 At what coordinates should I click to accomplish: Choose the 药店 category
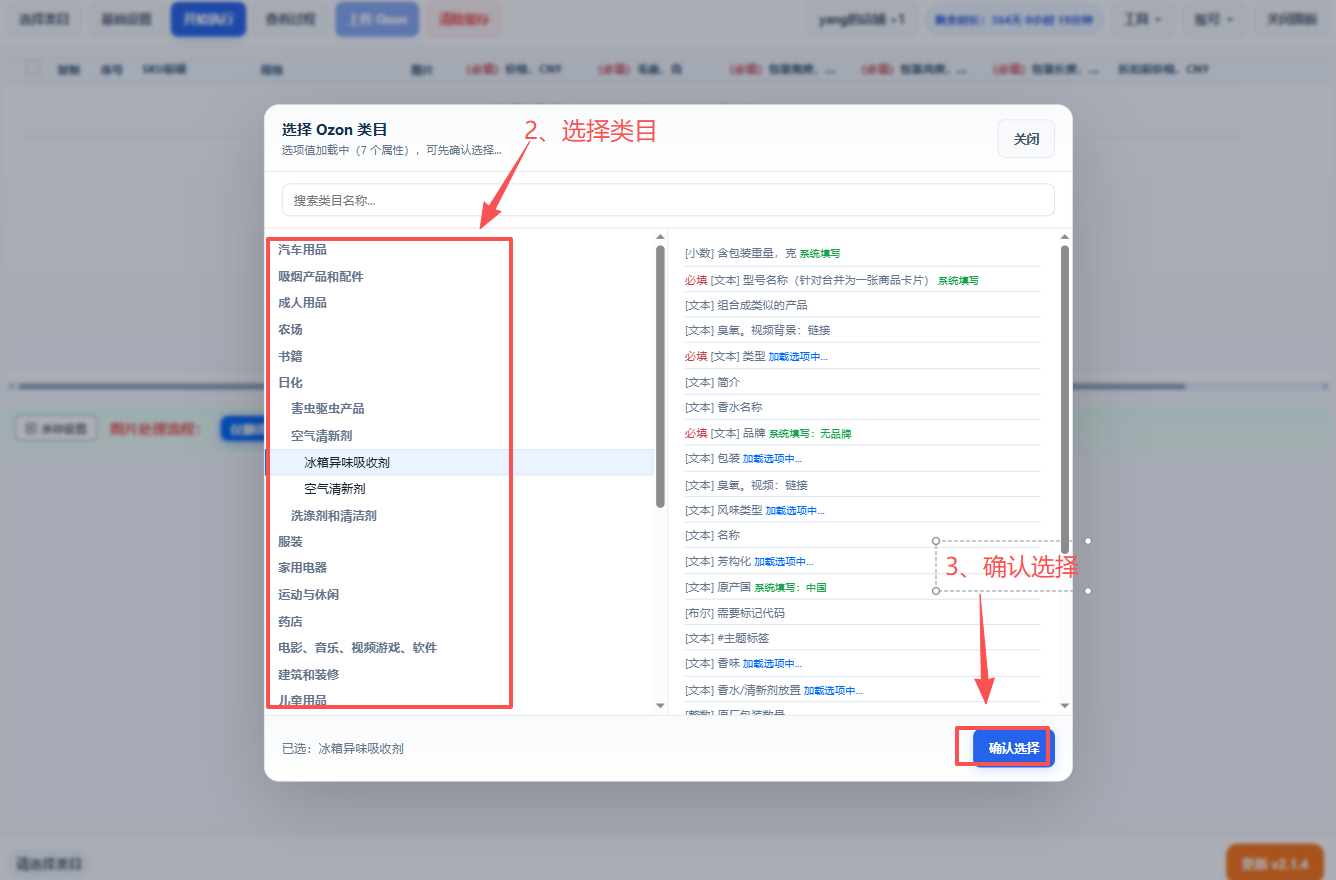[290, 621]
